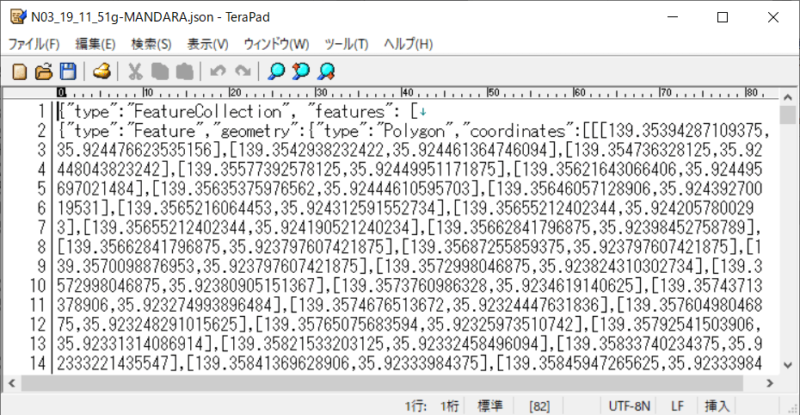Click the LF line ending status entry

coord(677,406)
